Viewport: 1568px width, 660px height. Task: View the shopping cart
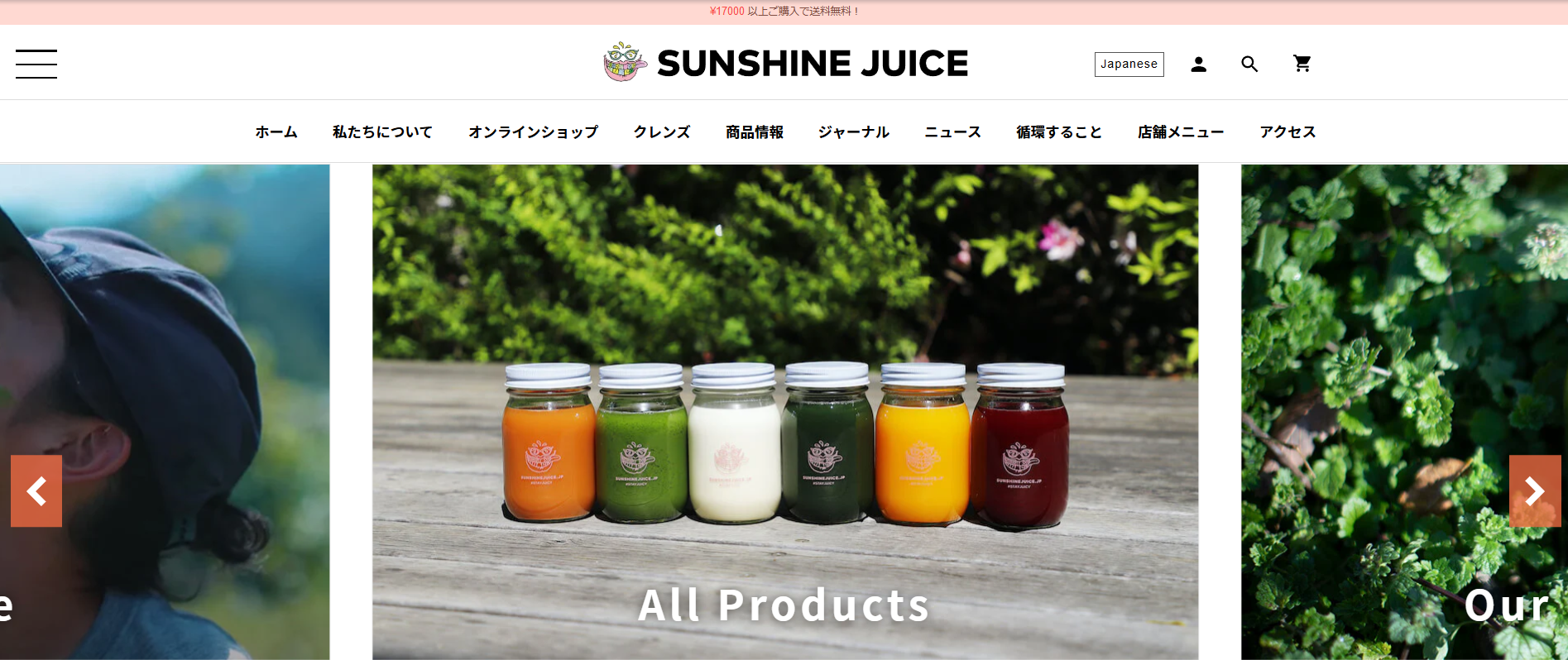(1302, 64)
